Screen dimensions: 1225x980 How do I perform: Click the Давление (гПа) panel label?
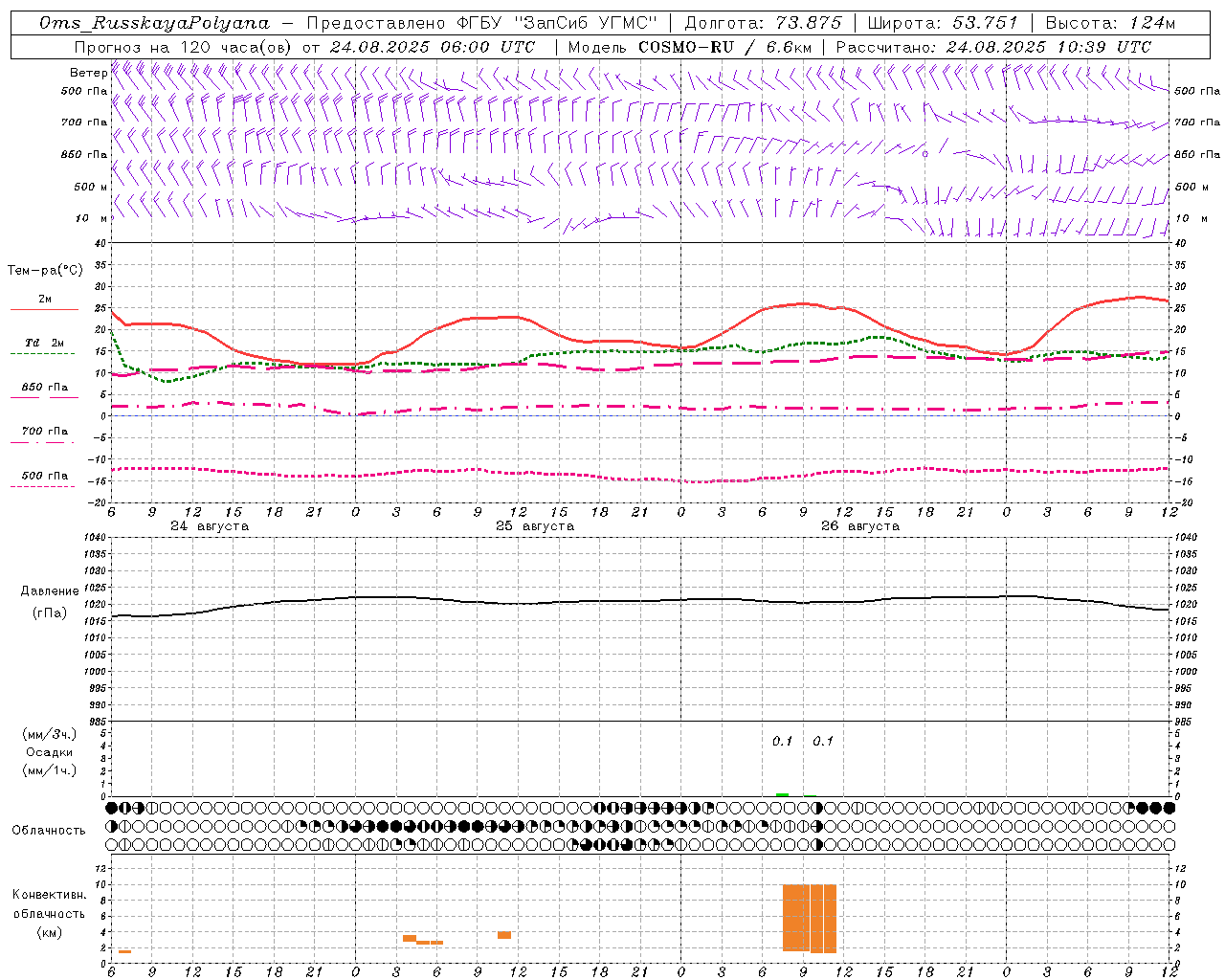tap(50, 602)
